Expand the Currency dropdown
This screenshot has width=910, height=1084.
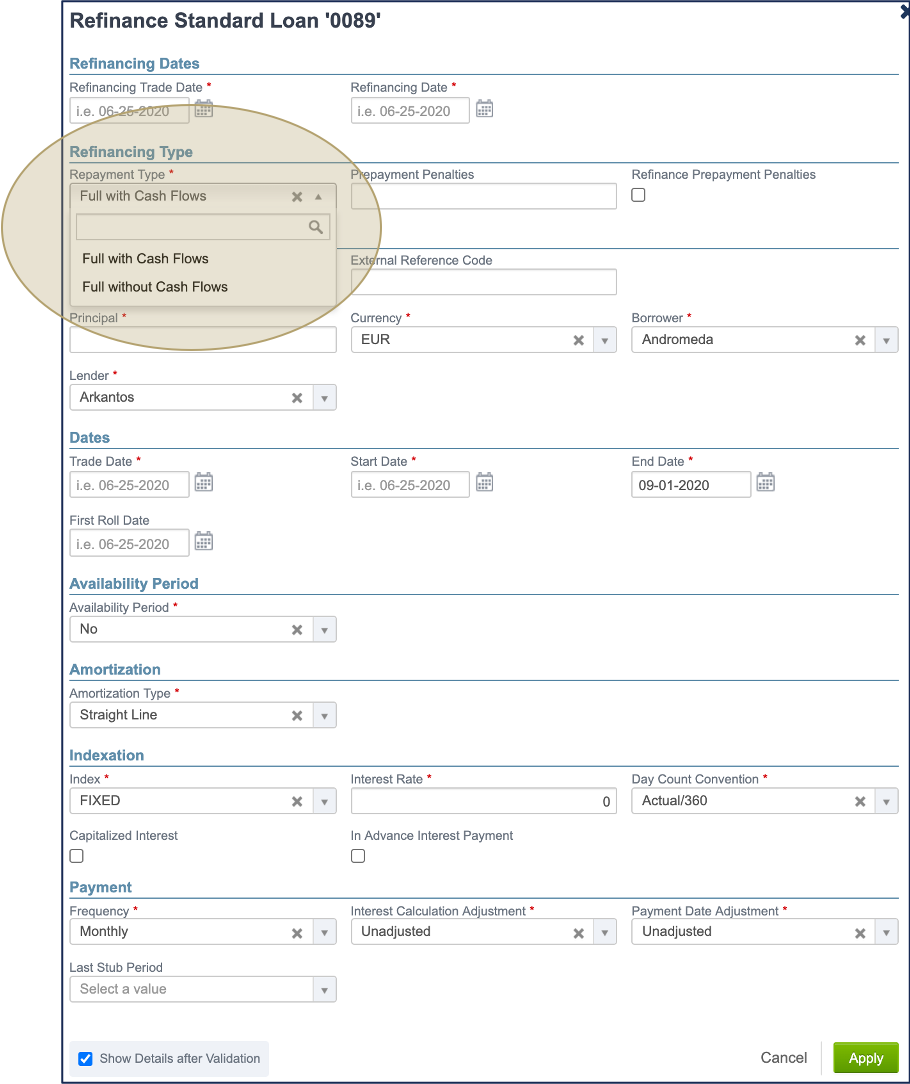click(x=604, y=340)
